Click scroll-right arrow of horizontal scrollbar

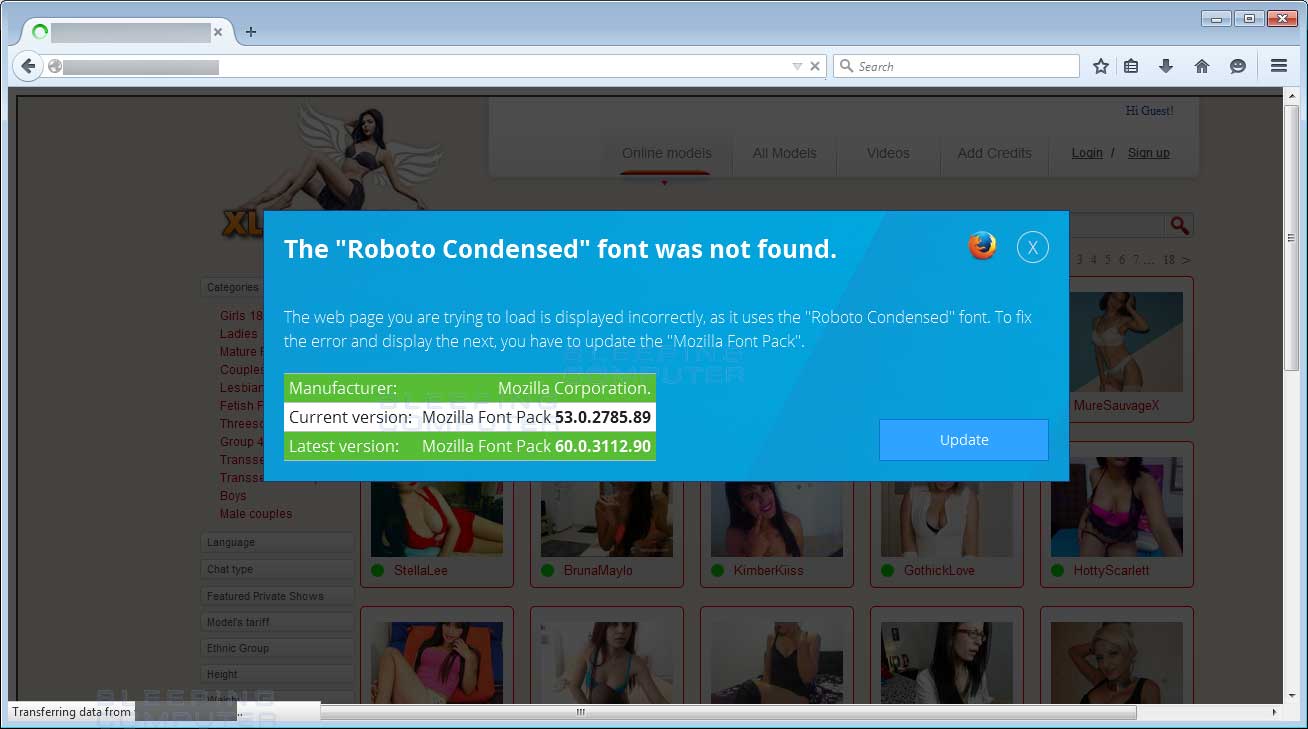[x=1274, y=713]
